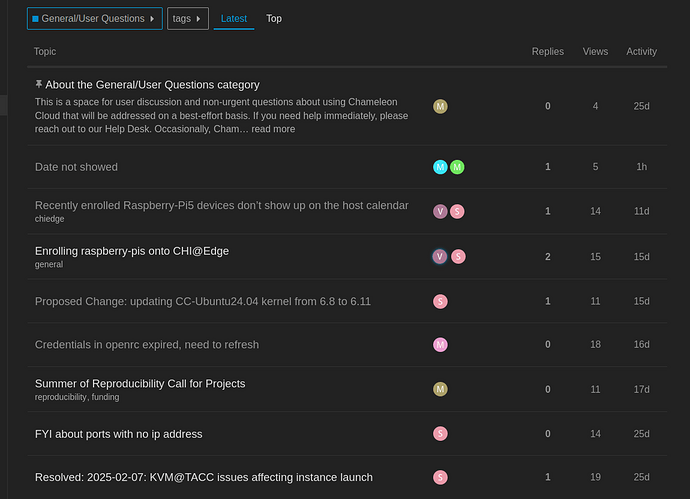Click green M avatar on Date not showed

click(x=457, y=167)
